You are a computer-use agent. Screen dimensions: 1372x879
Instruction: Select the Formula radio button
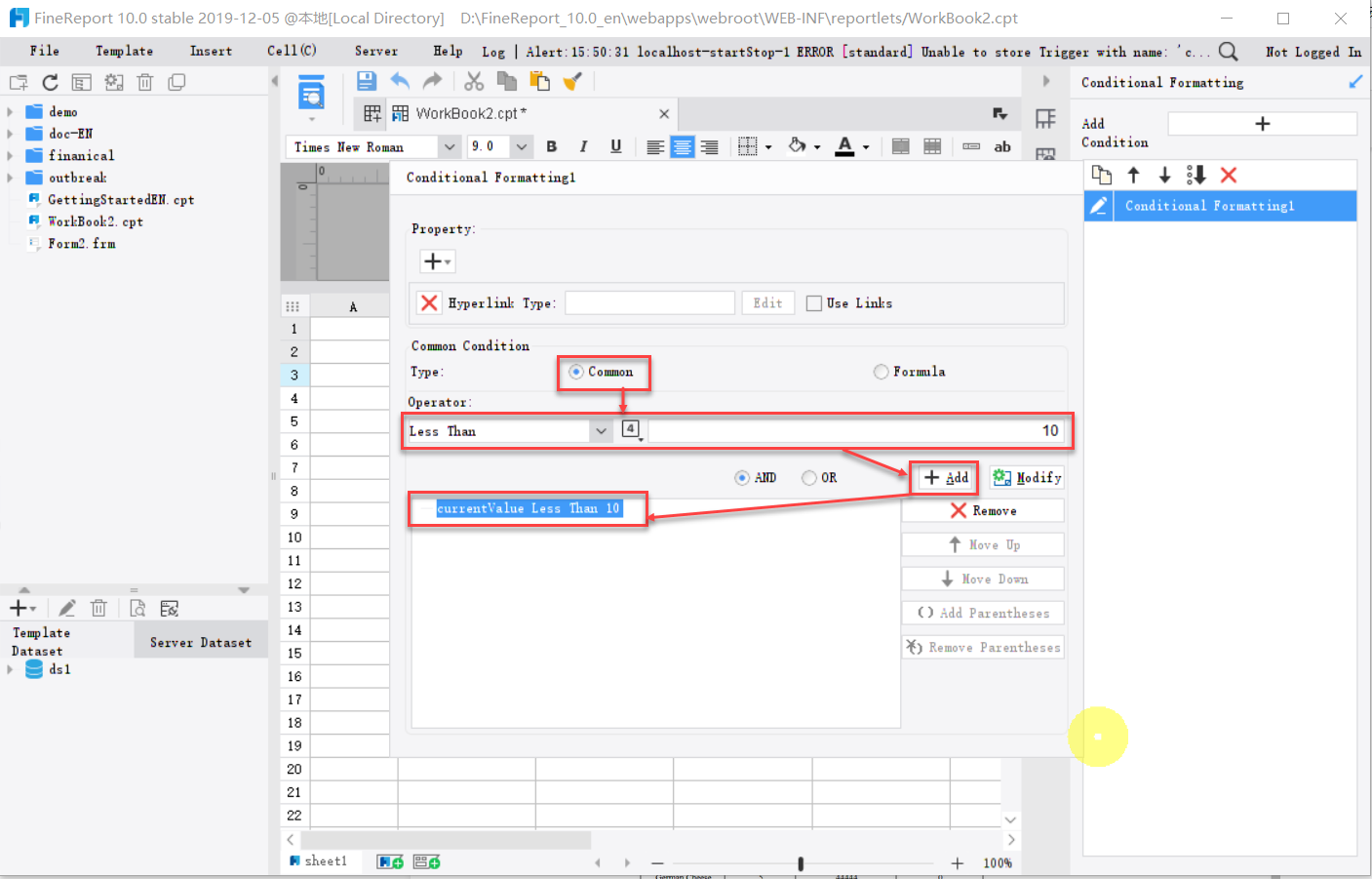[x=881, y=372]
